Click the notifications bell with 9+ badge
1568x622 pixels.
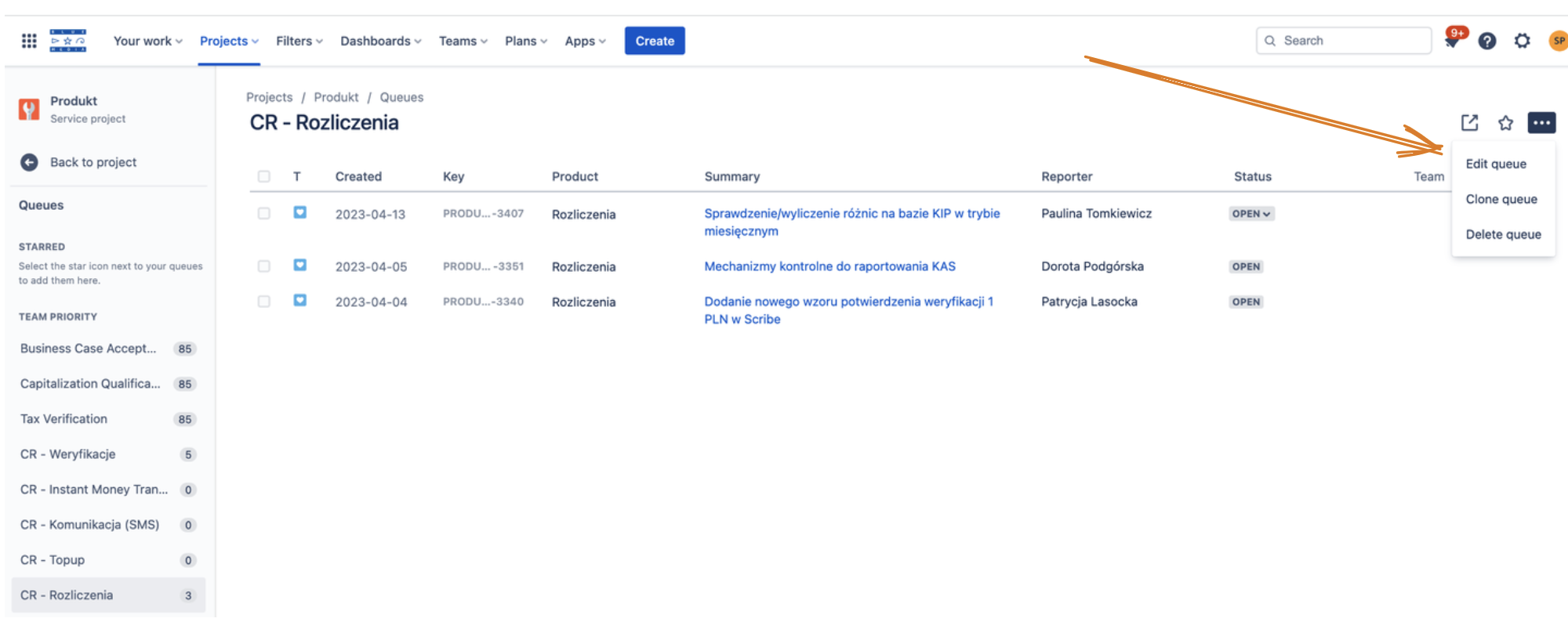click(1453, 40)
